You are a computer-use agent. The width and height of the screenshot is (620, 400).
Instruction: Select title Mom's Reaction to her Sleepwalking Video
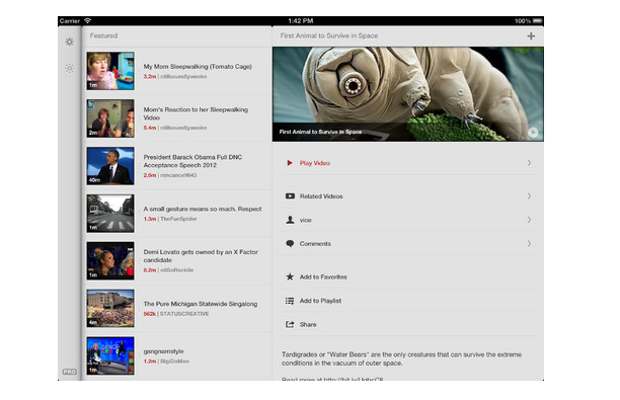pyautogui.click(x=196, y=113)
